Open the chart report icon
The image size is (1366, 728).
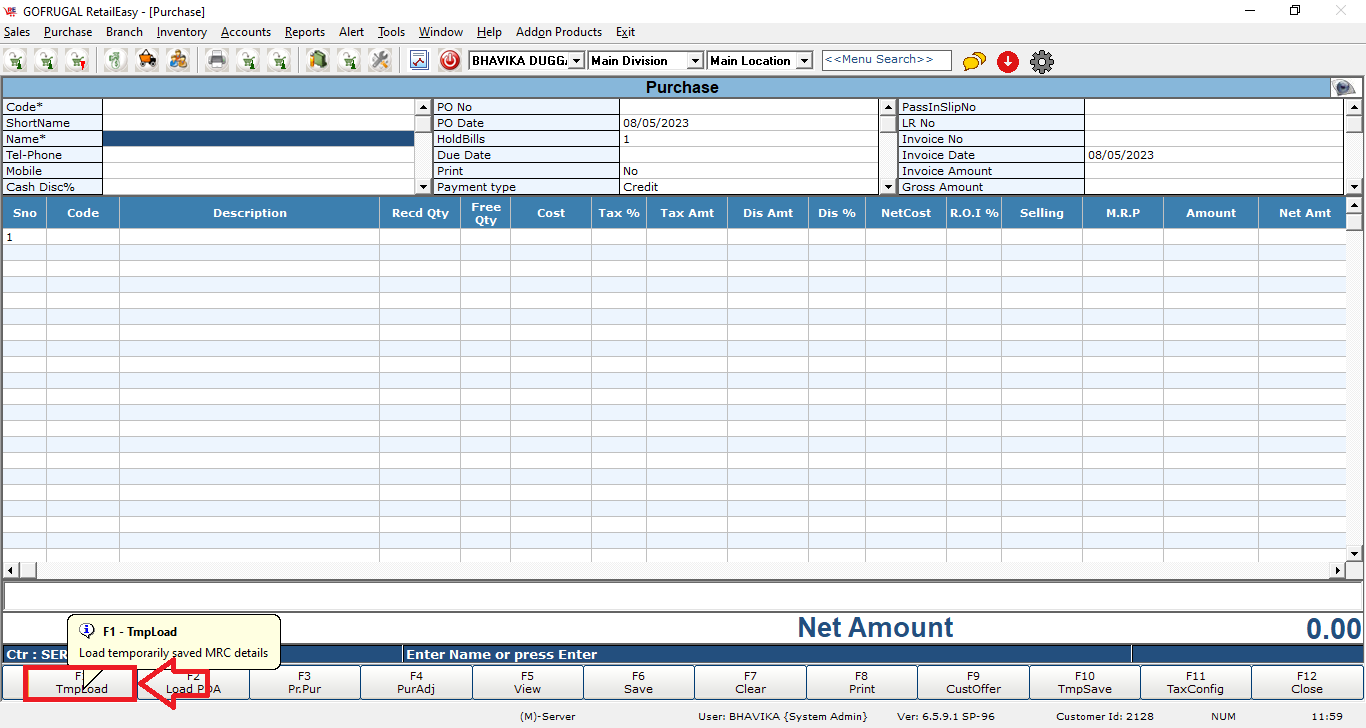419,61
